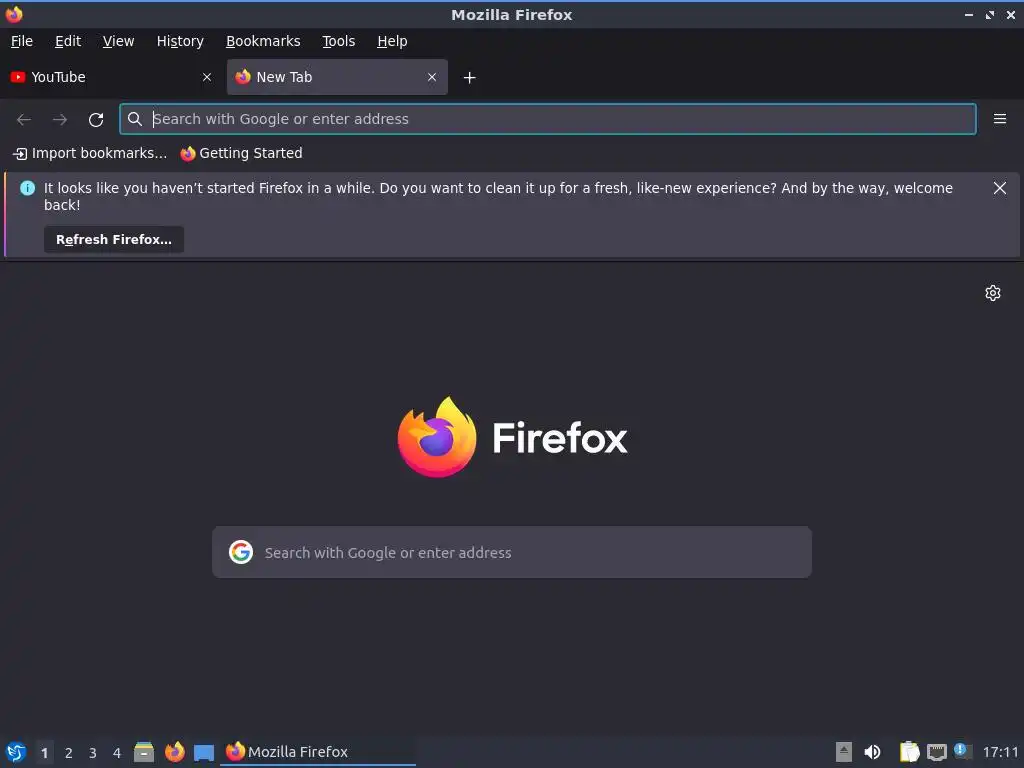Launch Firefox from taskbar quick launcher

(174, 752)
